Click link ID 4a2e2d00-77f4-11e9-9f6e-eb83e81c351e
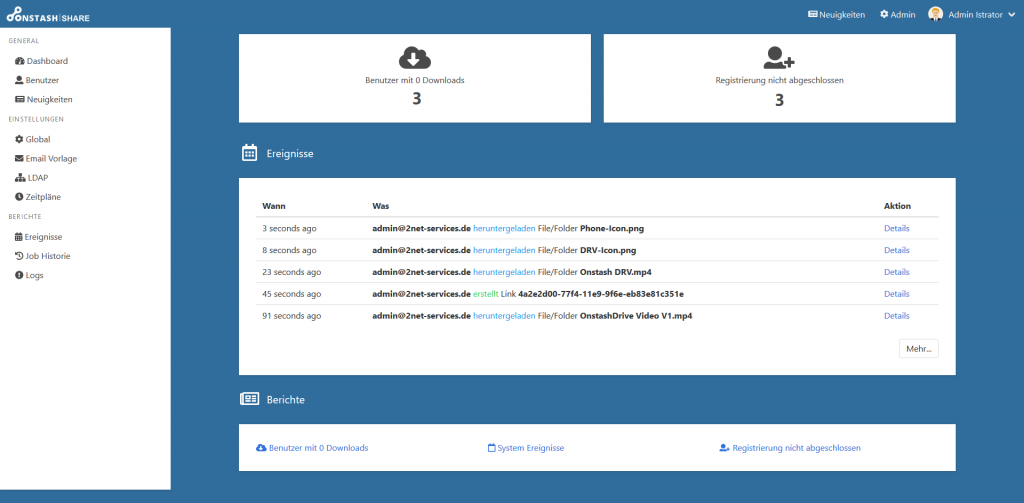 pos(601,294)
